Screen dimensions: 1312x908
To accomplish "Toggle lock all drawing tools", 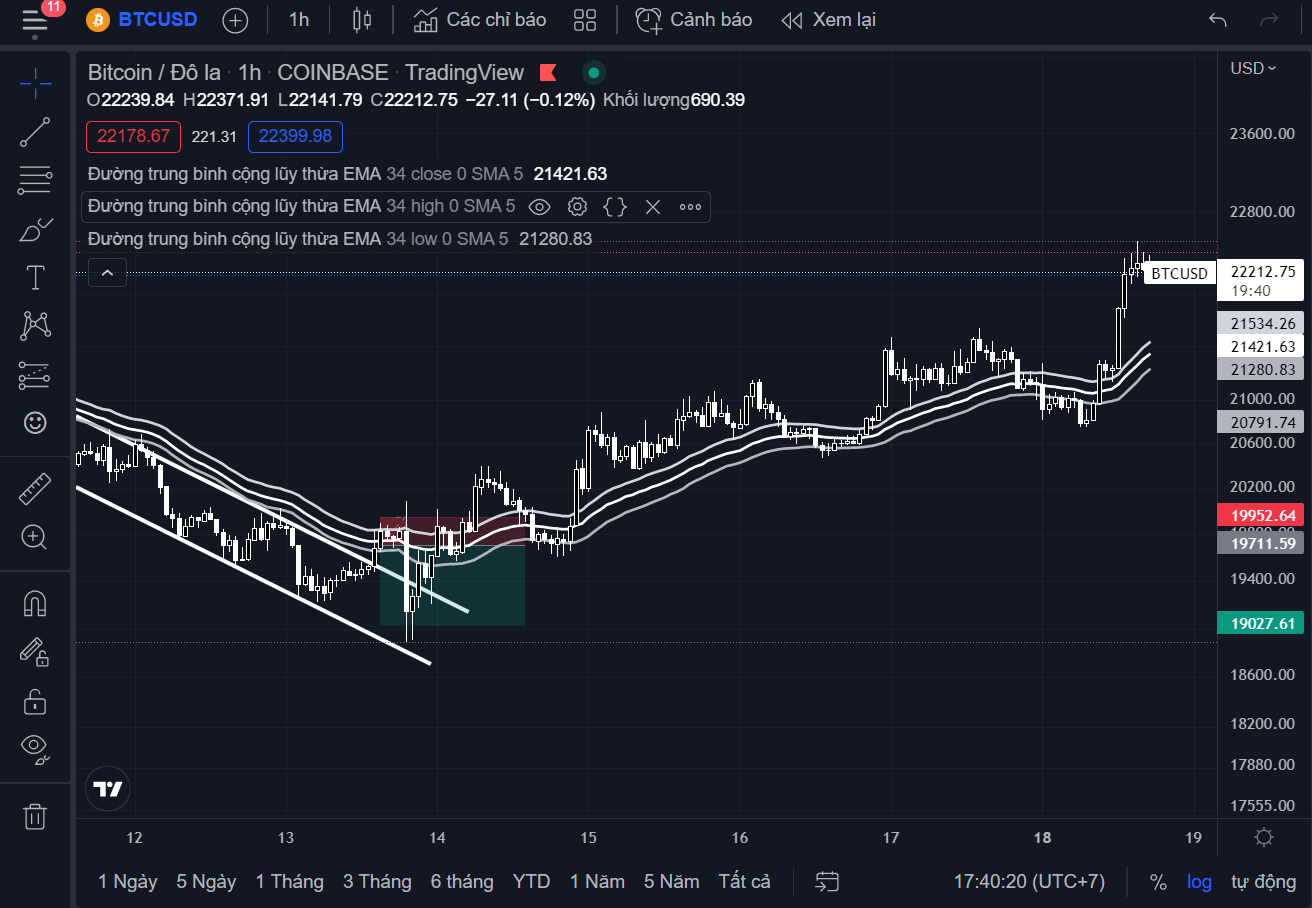I will point(35,701).
